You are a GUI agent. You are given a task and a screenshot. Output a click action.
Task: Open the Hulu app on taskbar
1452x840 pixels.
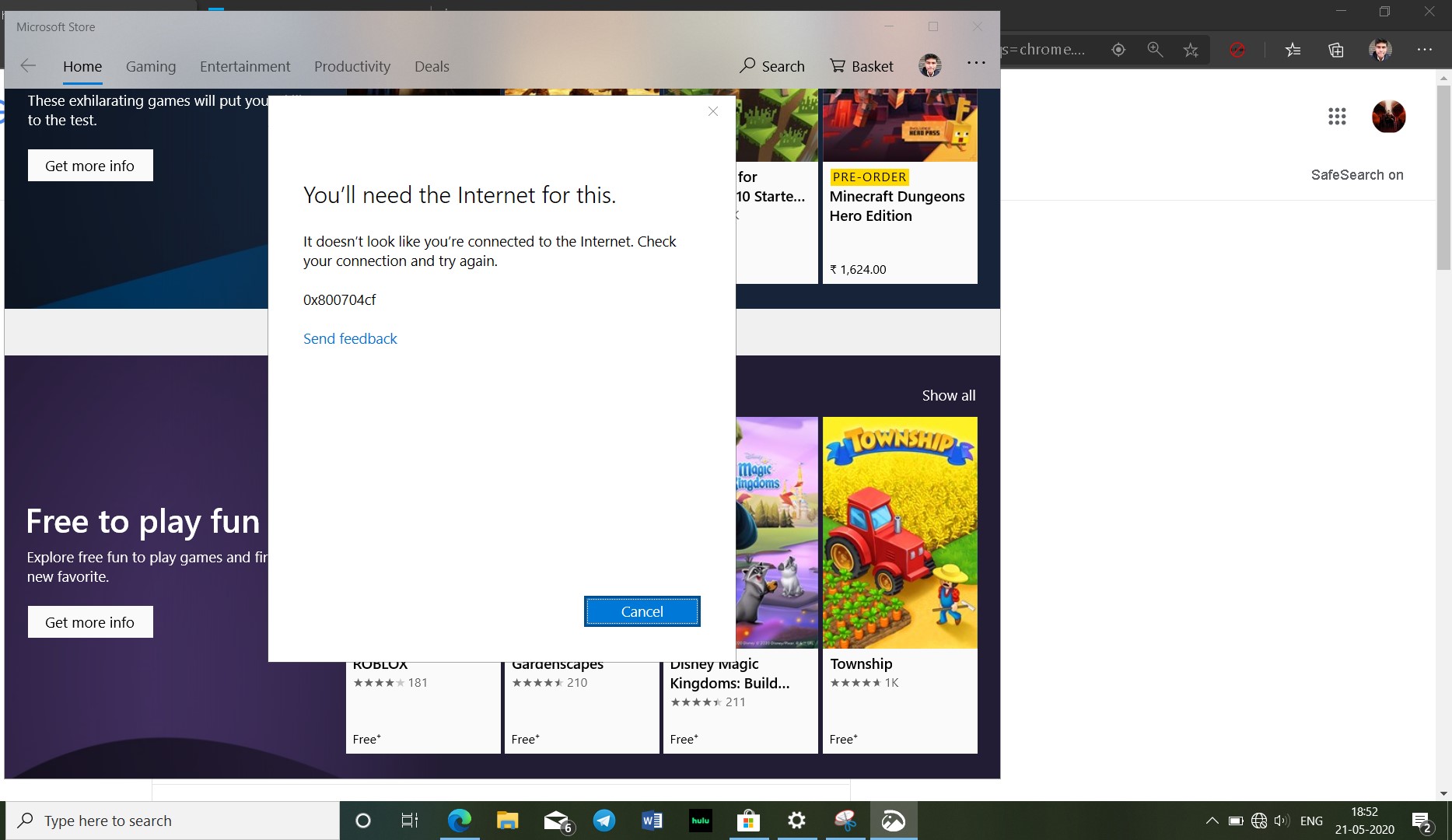(x=701, y=821)
